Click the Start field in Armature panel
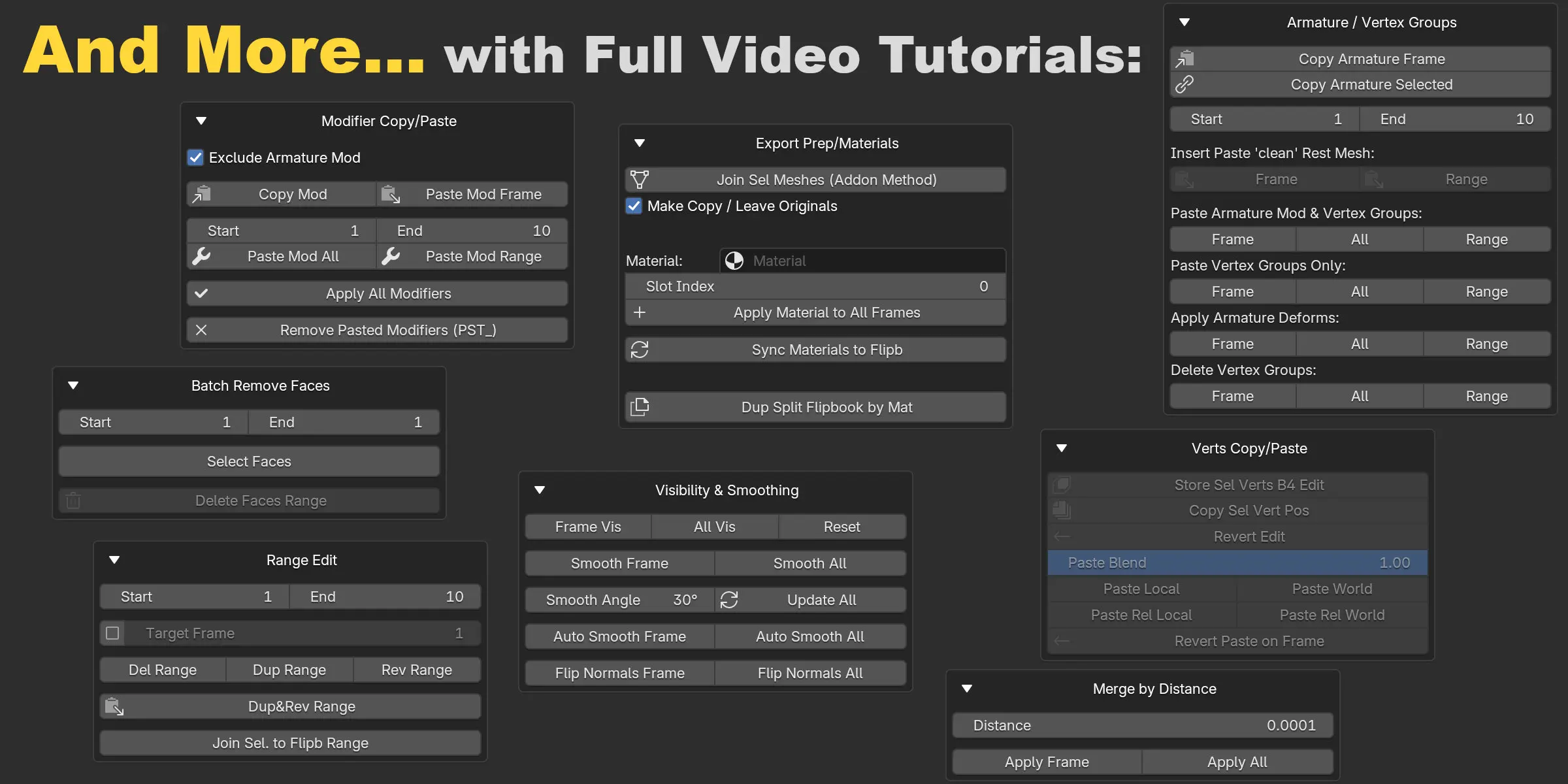 coord(1265,119)
